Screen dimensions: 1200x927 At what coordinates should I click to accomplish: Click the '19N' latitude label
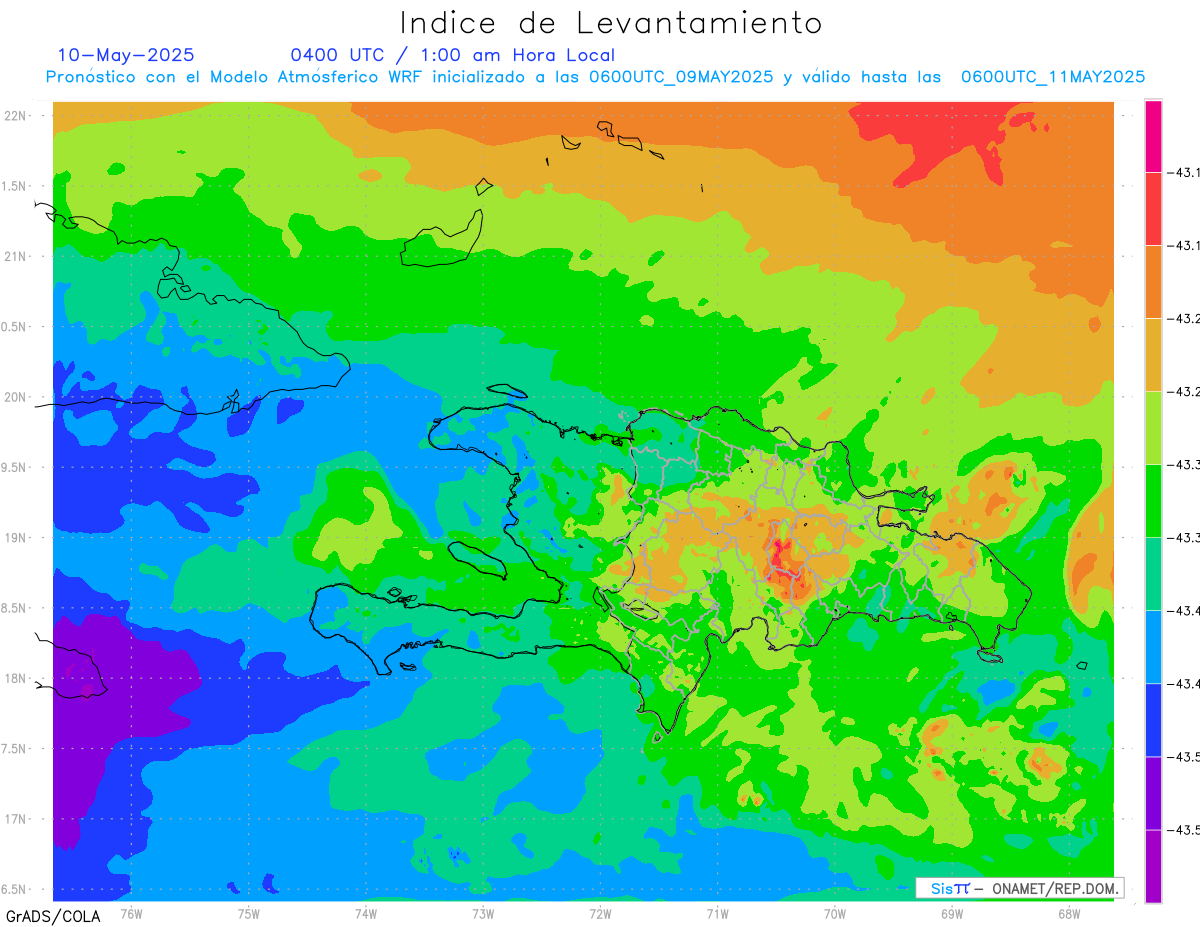tap(17, 538)
